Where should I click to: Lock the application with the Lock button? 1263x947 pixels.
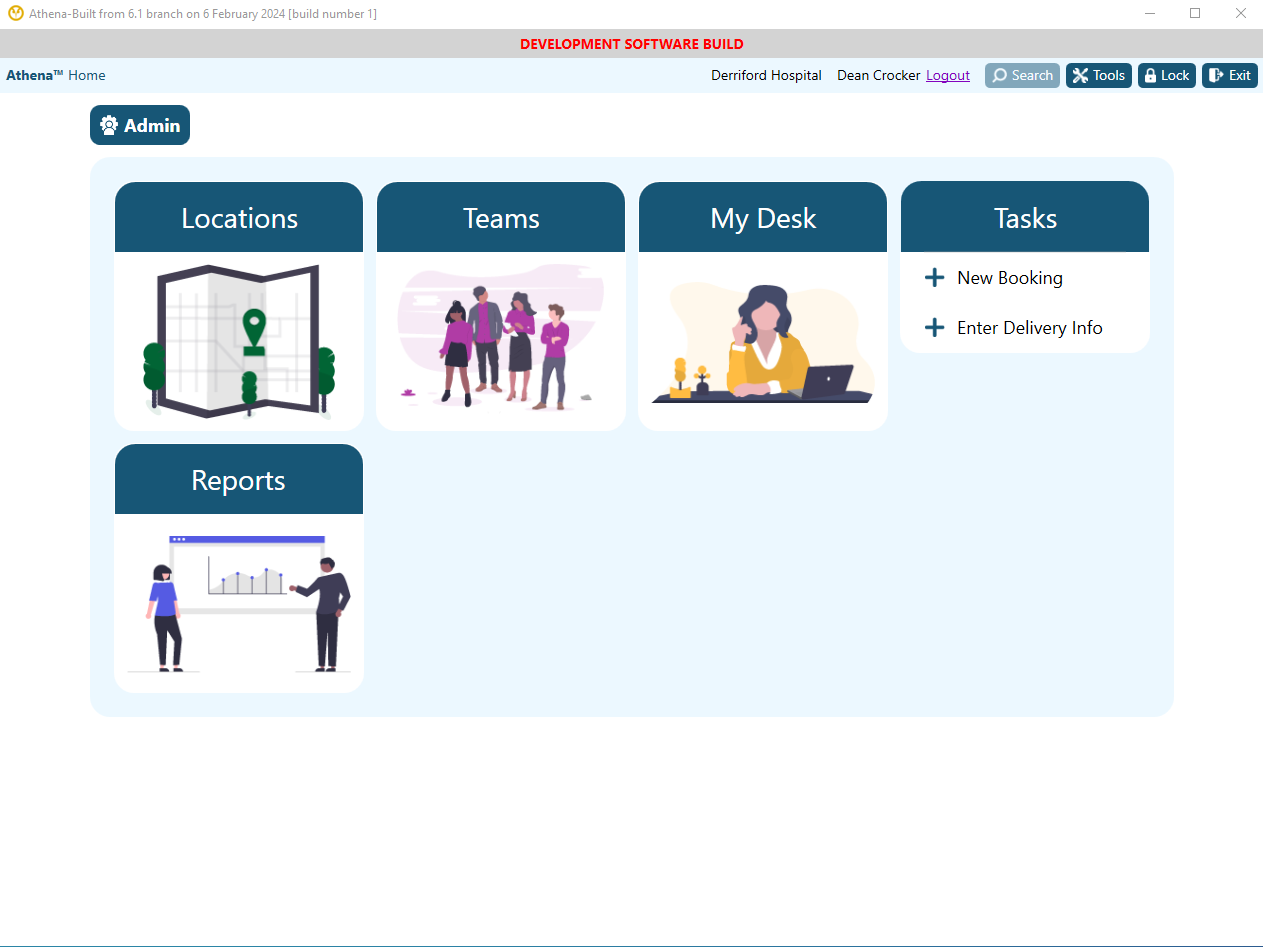click(x=1167, y=75)
